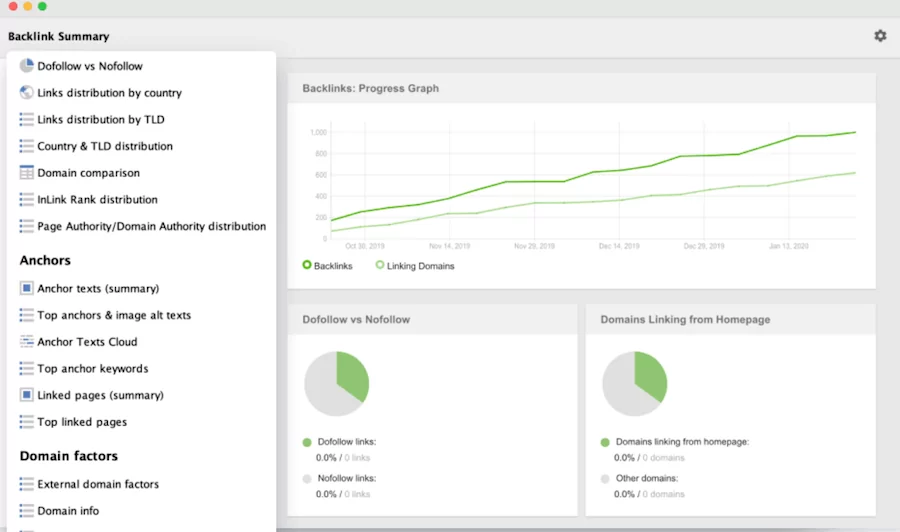Click the Dofollow links: label
The image size is (900, 532).
point(347,442)
